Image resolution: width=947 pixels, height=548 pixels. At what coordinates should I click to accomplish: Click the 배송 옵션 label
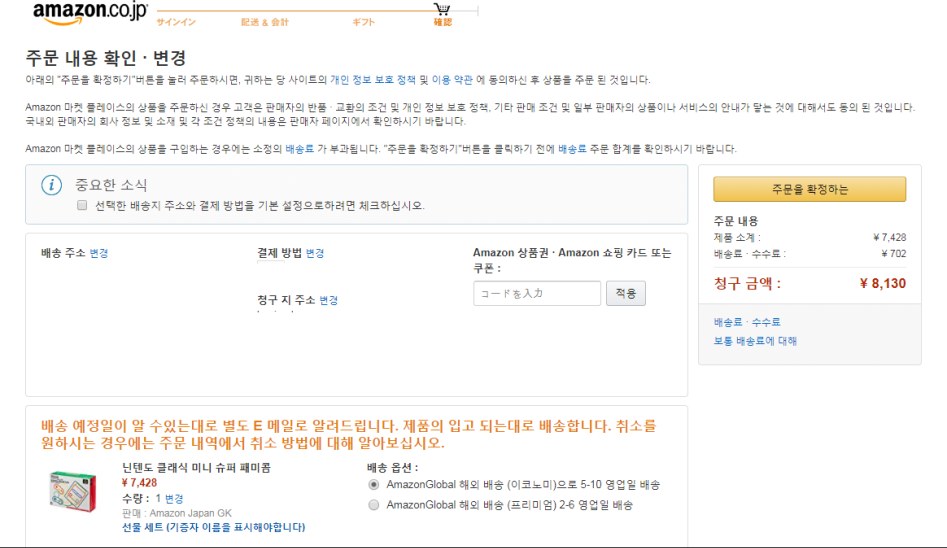click(x=393, y=468)
